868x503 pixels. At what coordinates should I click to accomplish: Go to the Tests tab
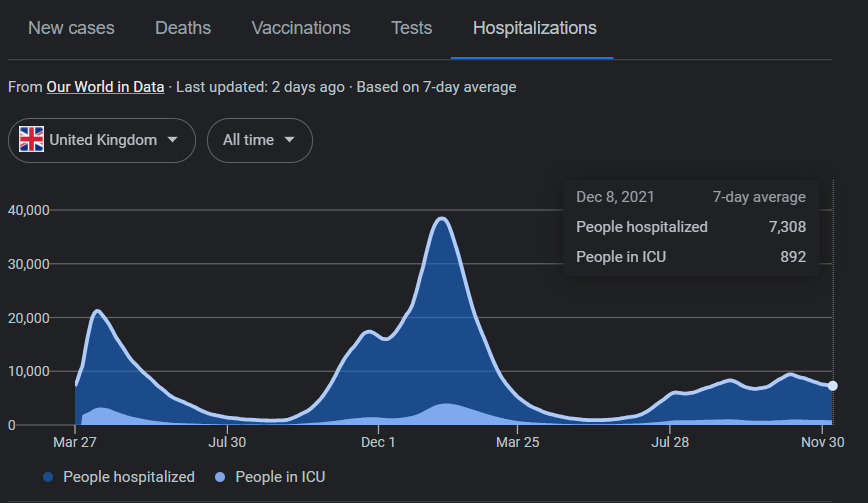pos(411,28)
